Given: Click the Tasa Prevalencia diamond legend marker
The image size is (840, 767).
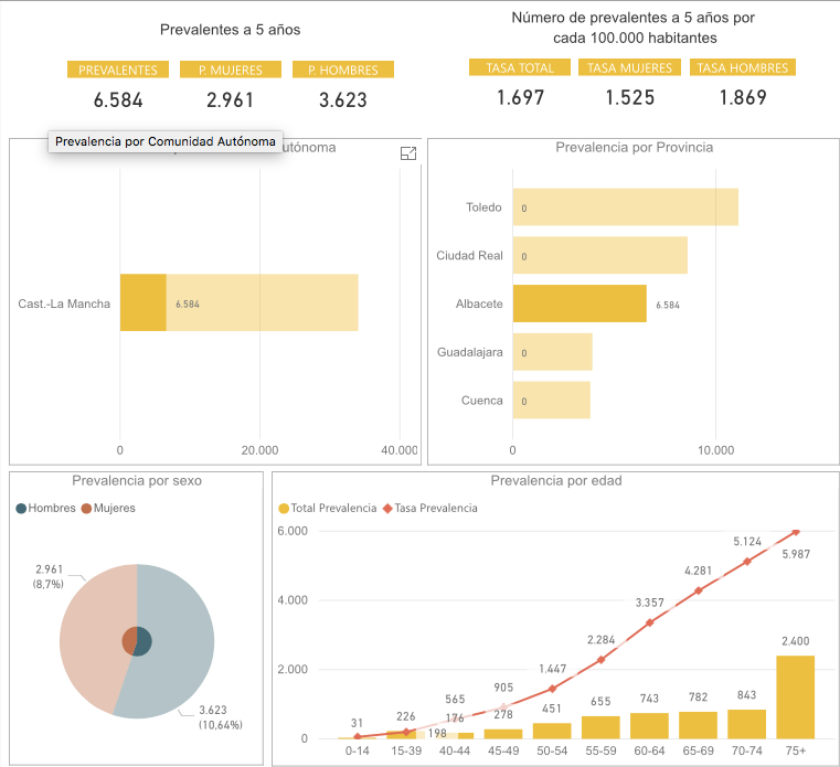Looking at the screenshot, I should point(387,508).
